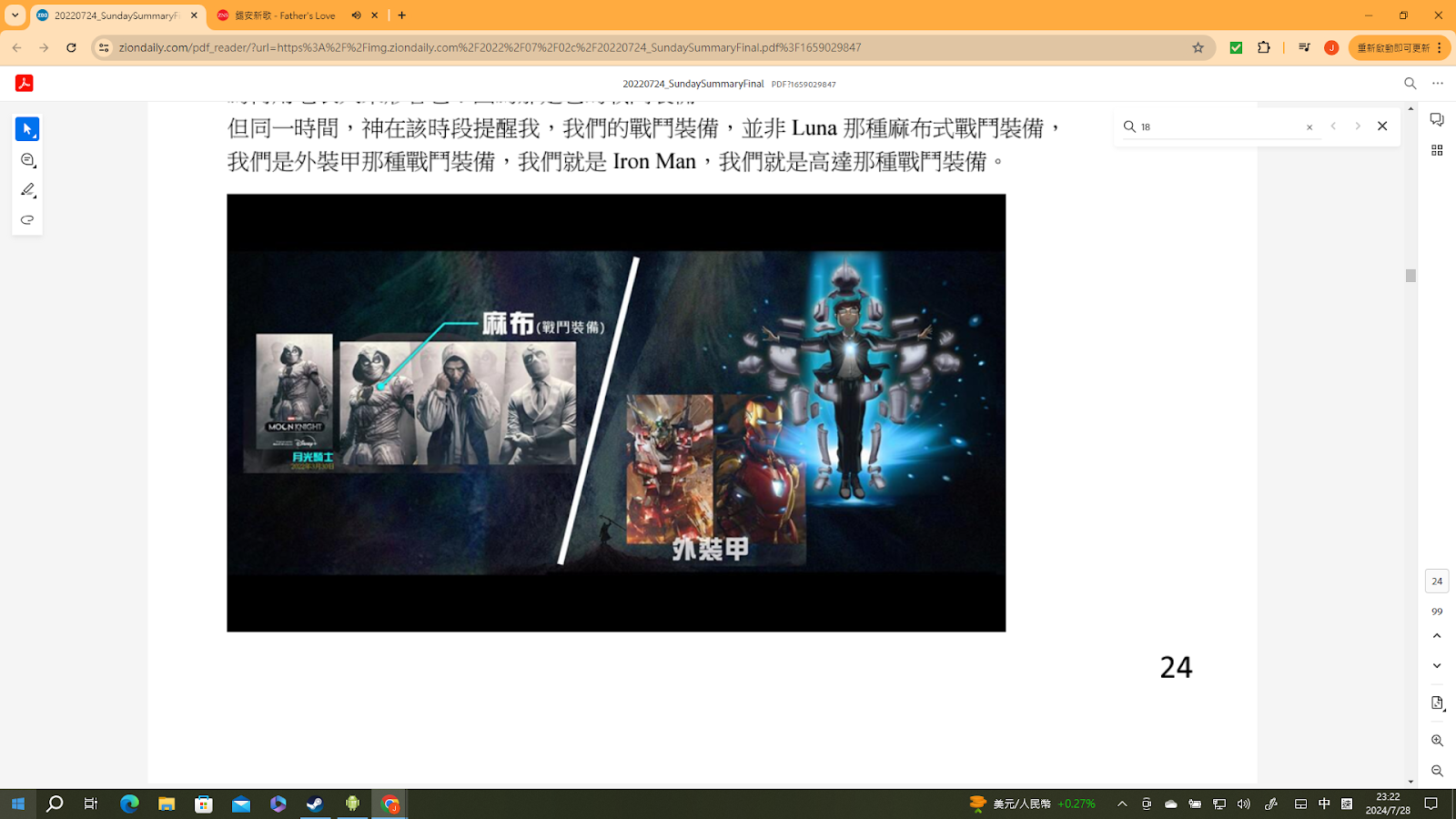
Task: Open the page thumbnails grid panel
Action: coord(1437,150)
